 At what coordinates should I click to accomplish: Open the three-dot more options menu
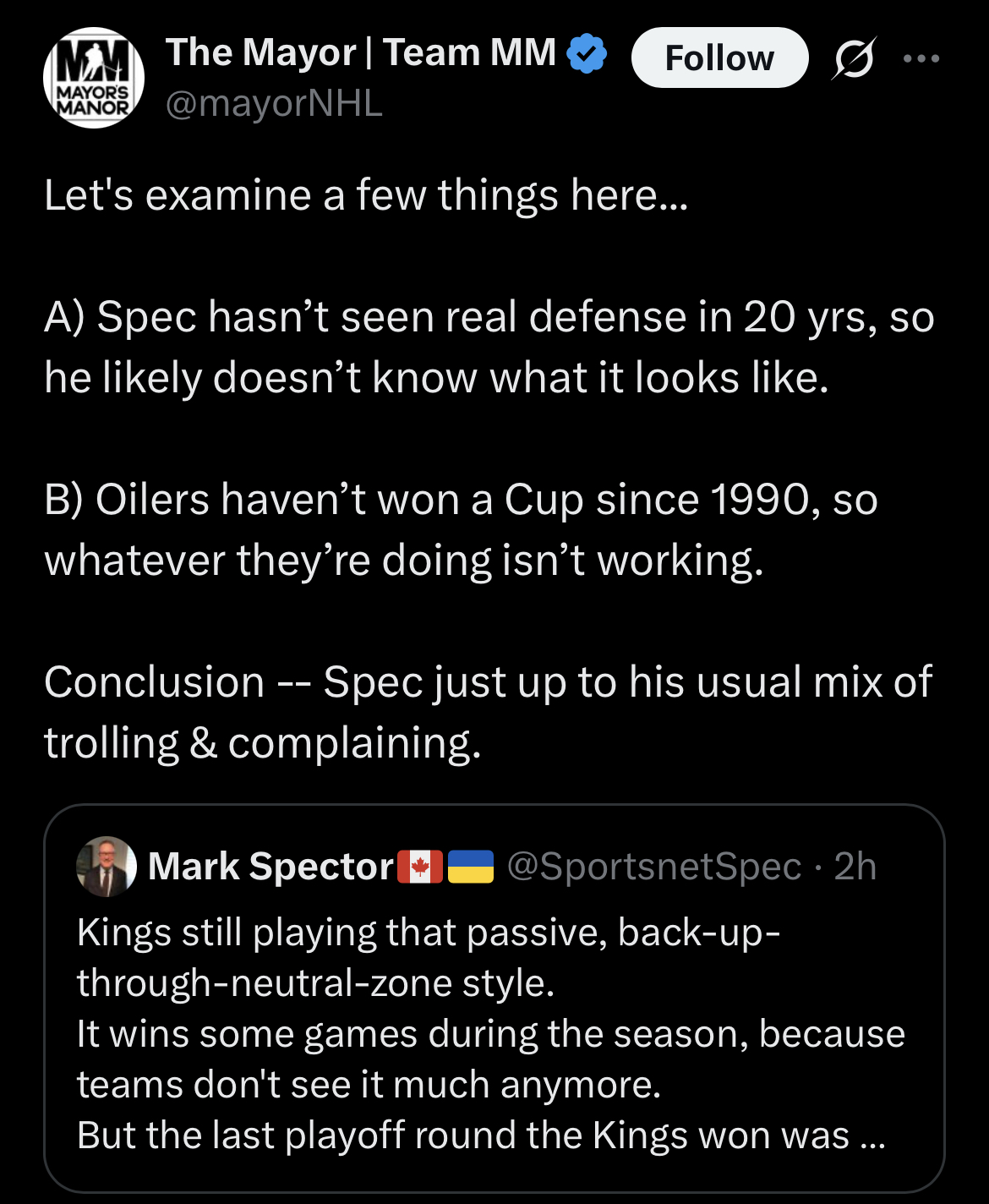pyautogui.click(x=921, y=58)
